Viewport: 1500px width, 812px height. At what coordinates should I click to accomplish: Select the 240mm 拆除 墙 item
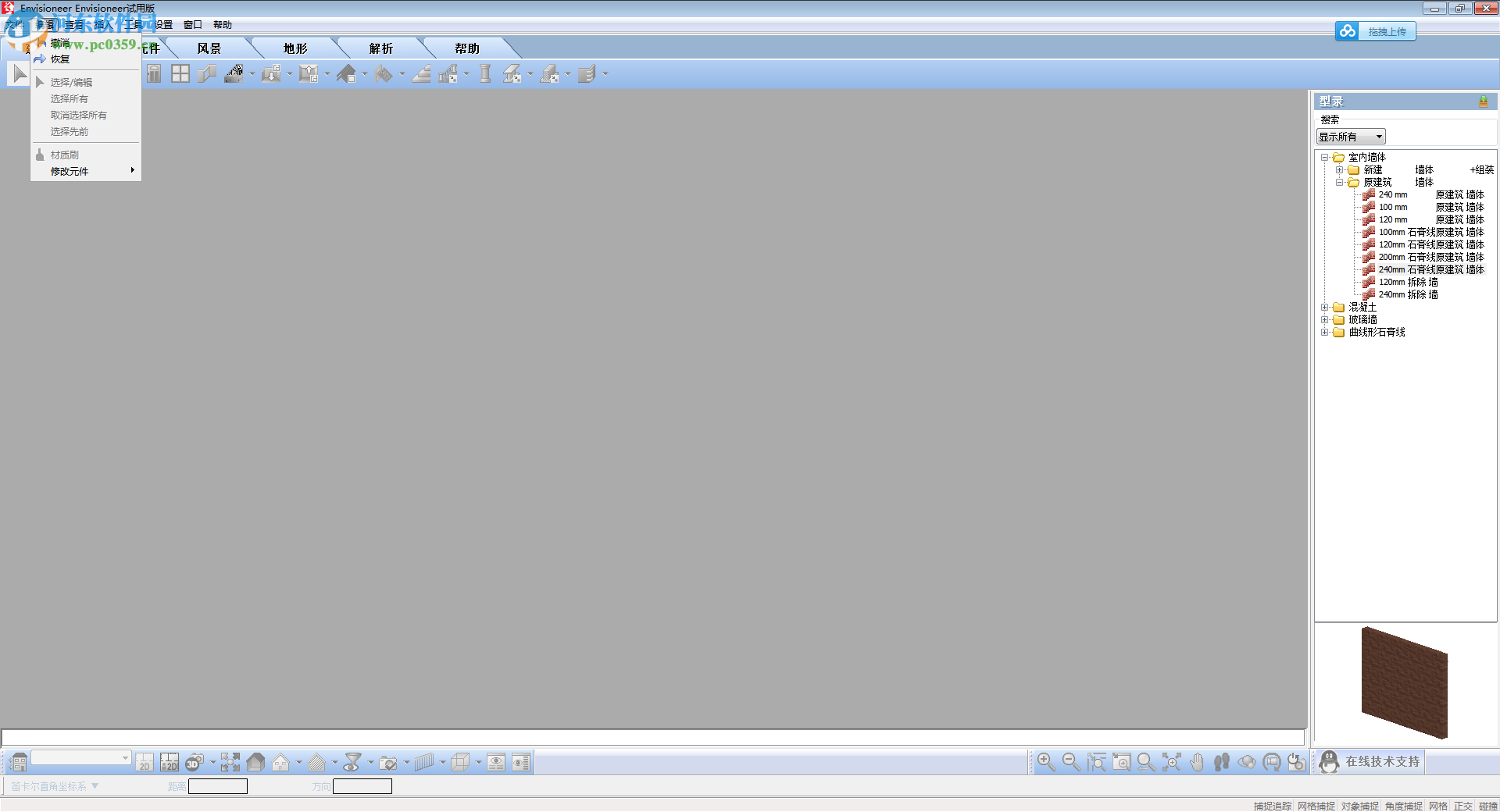(1401, 295)
